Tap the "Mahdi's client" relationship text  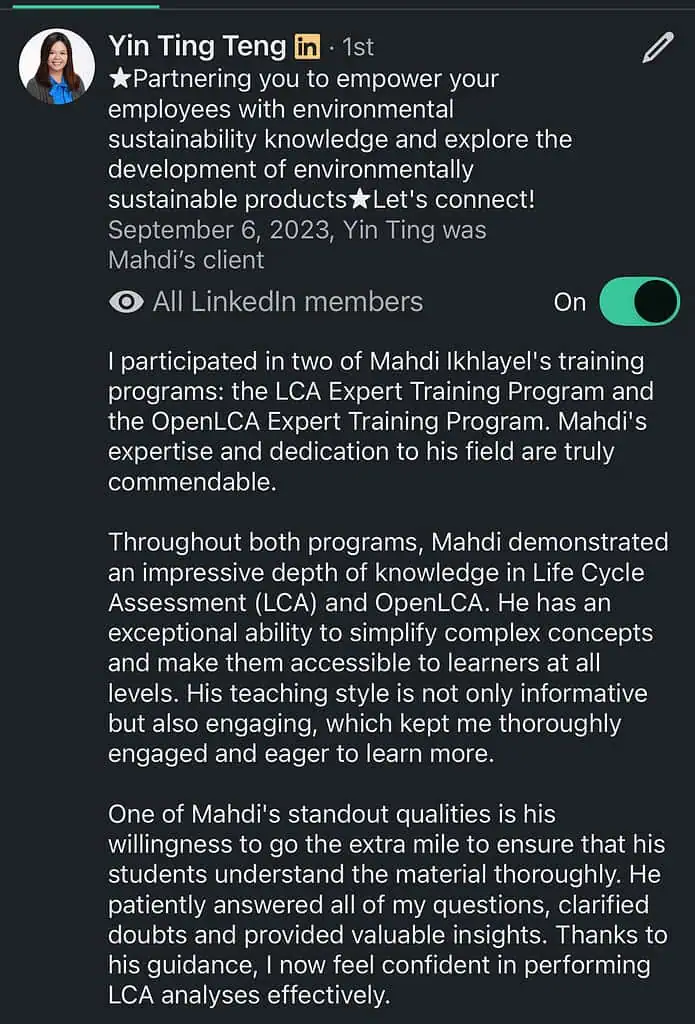pos(186,260)
